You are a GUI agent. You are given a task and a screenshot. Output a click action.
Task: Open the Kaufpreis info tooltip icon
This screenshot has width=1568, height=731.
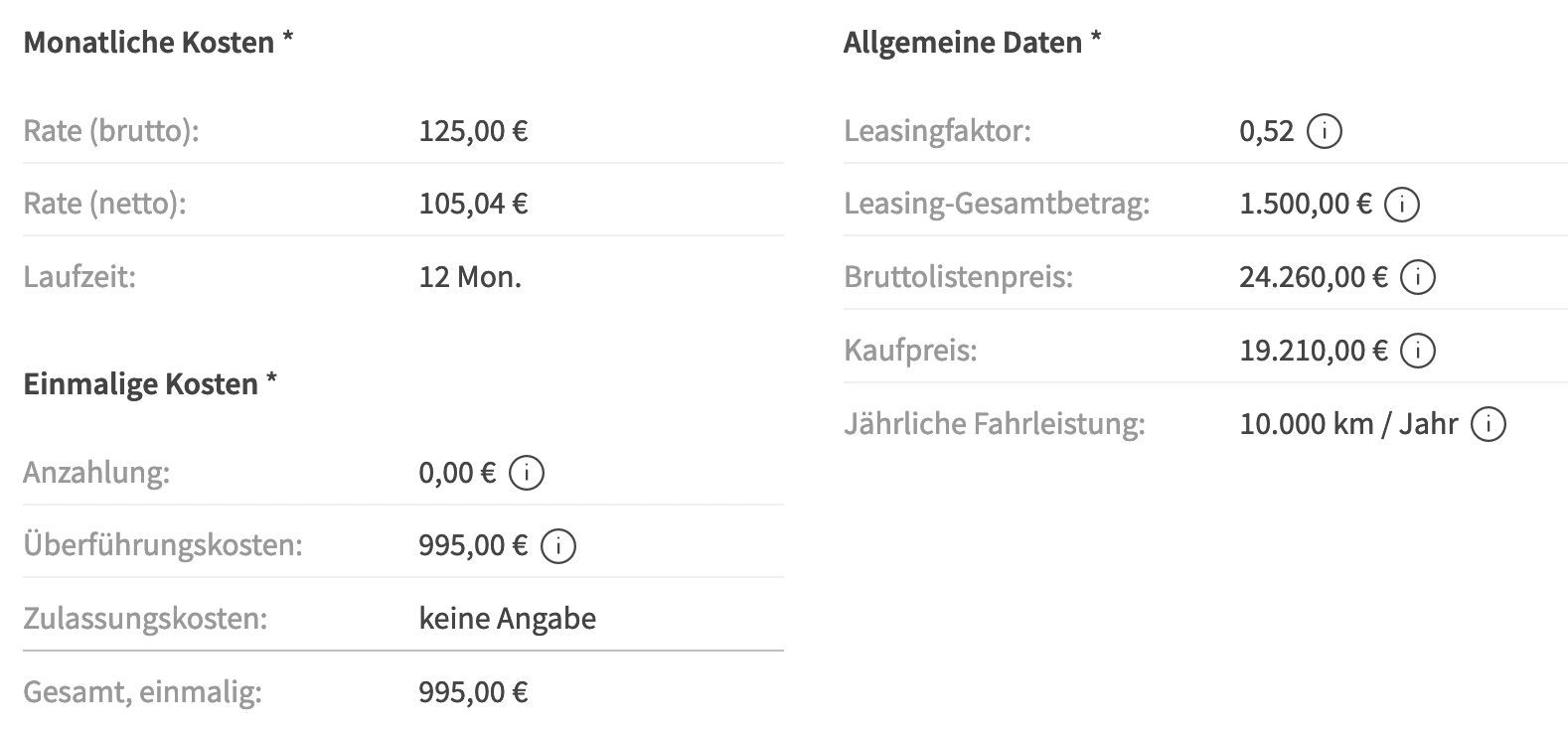tap(1417, 351)
